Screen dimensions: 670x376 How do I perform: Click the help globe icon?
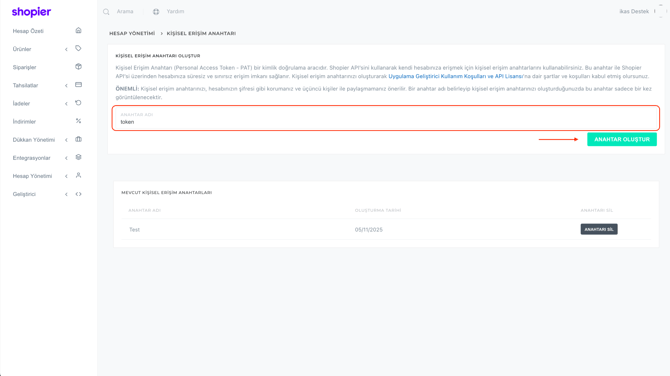[x=156, y=12]
